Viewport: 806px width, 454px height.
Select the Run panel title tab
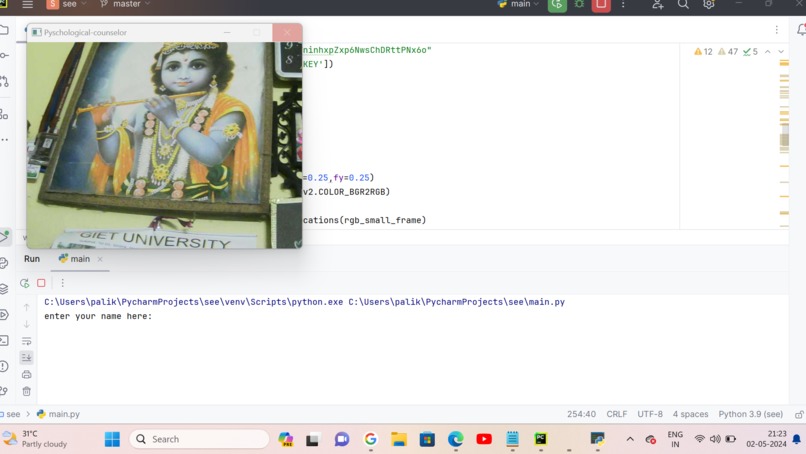(x=32, y=259)
